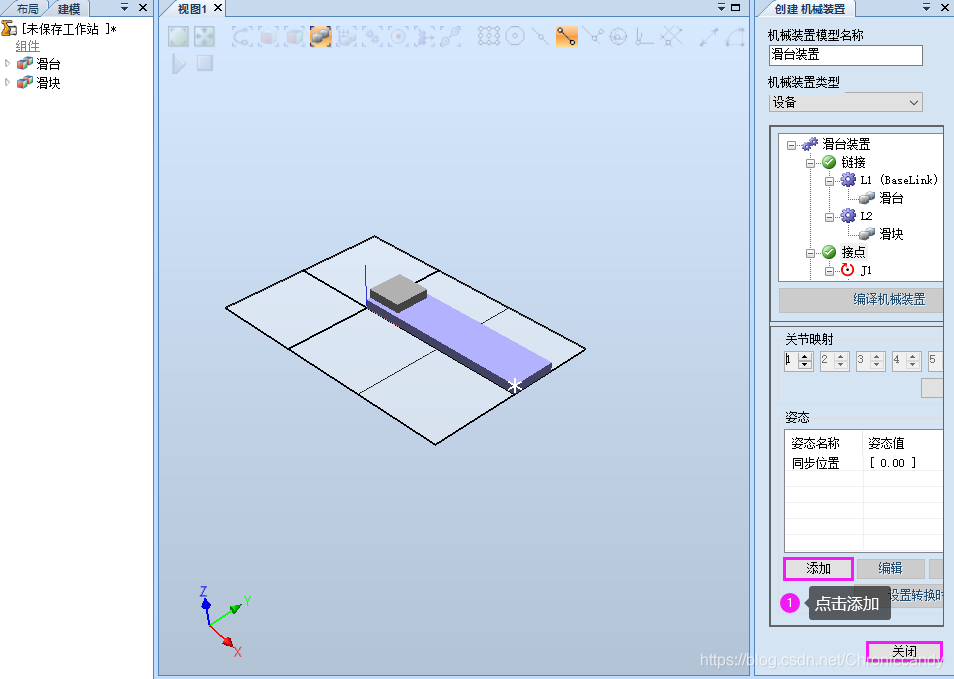The width and height of the screenshot is (954, 679).
Task: Choose the surface selection level icon
Action: (268, 37)
